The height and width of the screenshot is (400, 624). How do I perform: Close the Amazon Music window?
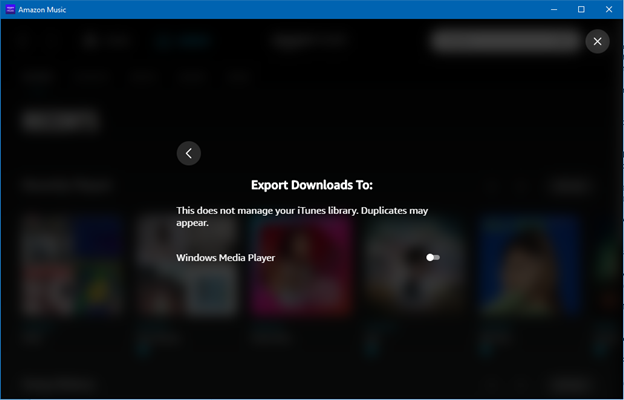click(609, 9)
